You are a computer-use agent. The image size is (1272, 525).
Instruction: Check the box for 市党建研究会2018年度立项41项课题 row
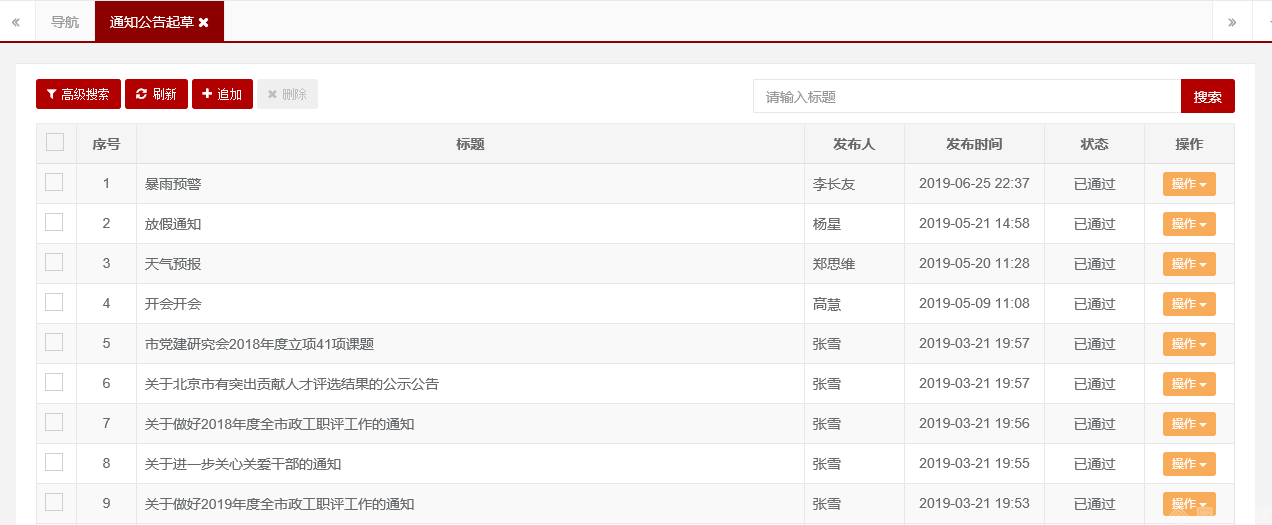[x=54, y=342]
